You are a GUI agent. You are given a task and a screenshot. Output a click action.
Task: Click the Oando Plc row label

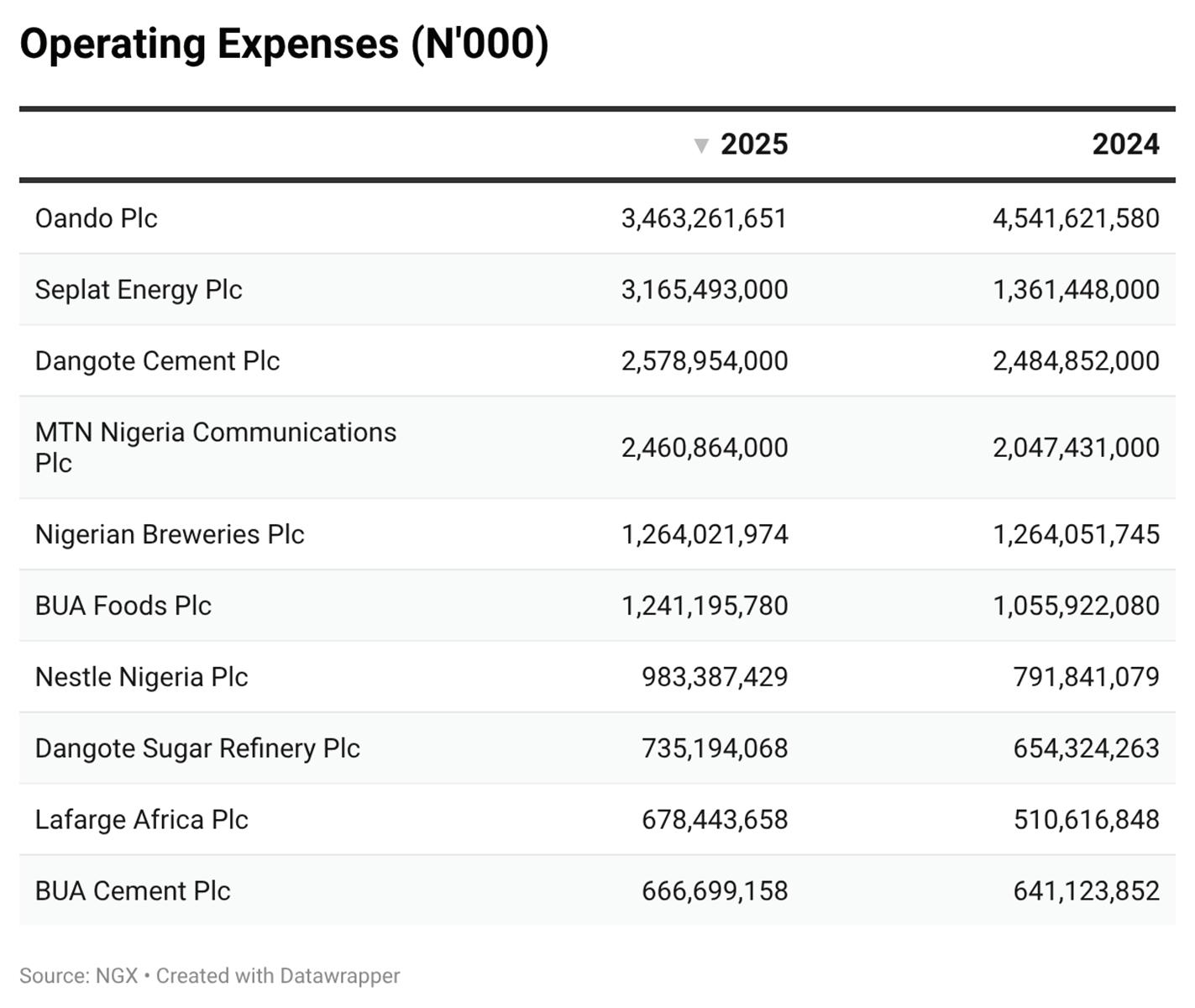click(x=97, y=218)
